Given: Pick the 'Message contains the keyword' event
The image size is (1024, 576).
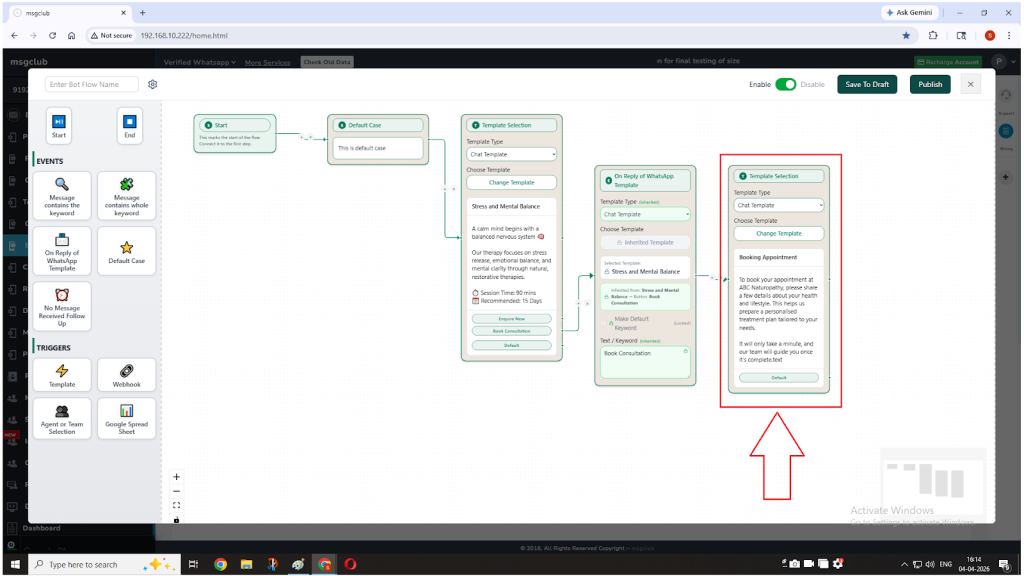Looking at the screenshot, I should [62, 195].
